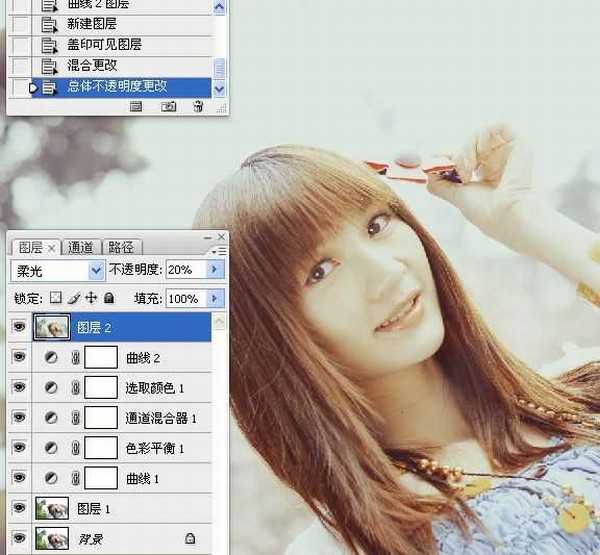600x555 pixels.
Task: Click the lock transparent pixels icon
Action: click(56, 298)
